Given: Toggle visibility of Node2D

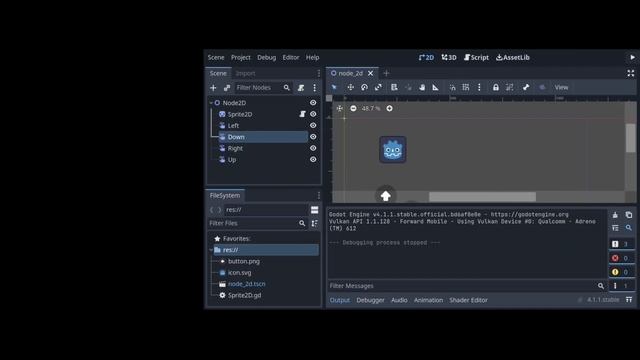Looking at the screenshot, I should pos(313,103).
